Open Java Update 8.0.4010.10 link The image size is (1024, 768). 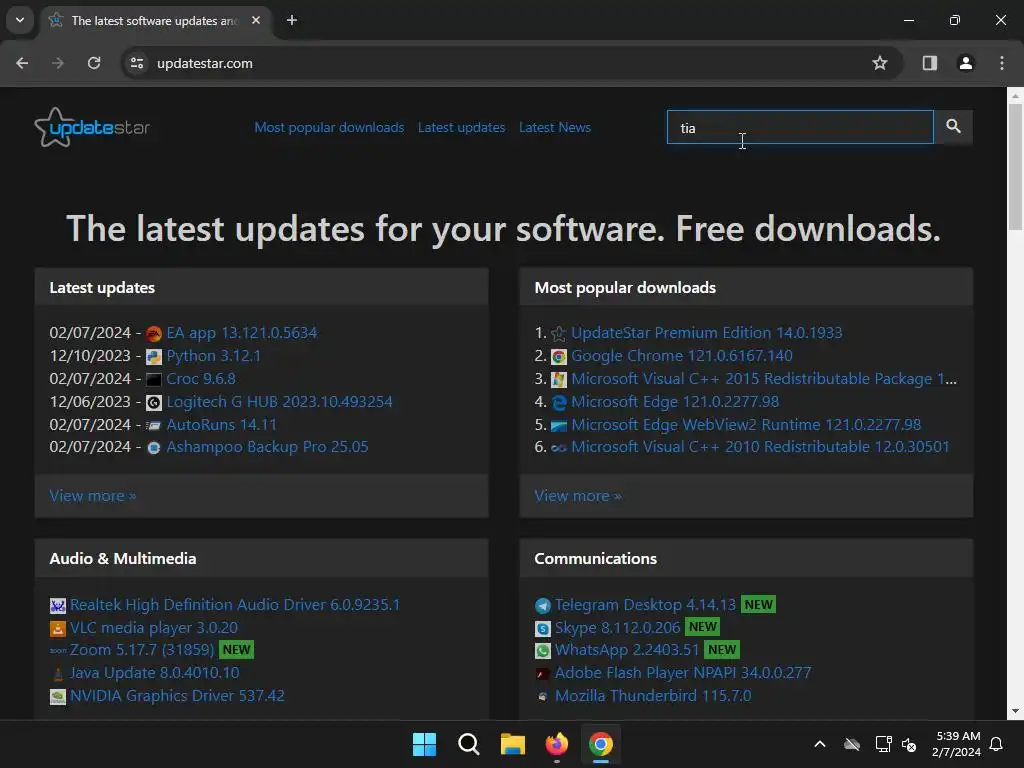click(x=154, y=672)
